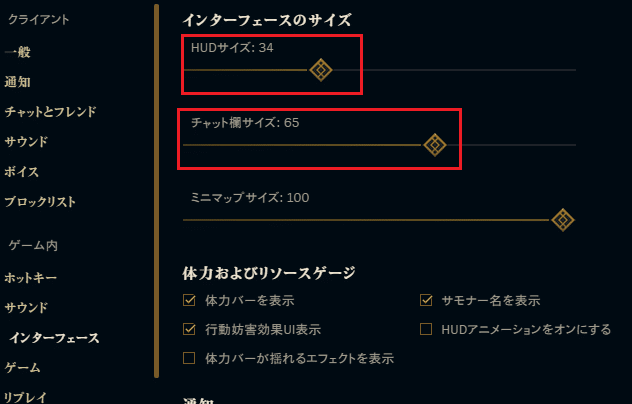Open the ブロックリスト section
The width and height of the screenshot is (632, 404).
tap(40, 202)
